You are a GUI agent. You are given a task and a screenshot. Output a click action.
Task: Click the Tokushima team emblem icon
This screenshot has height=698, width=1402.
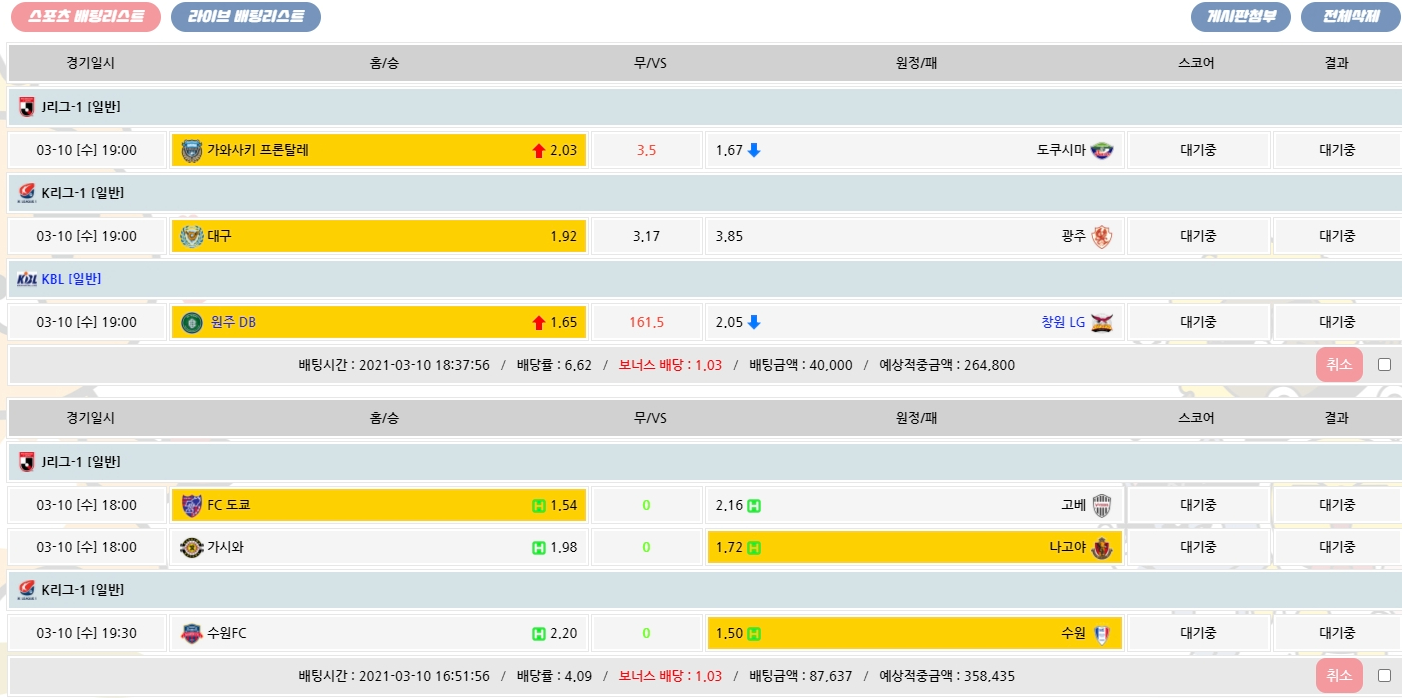(x=1102, y=151)
